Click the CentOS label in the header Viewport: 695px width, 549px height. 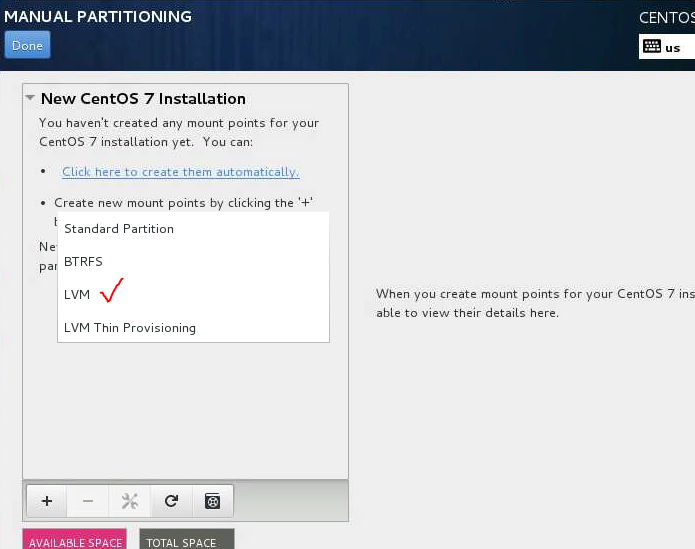(666, 18)
